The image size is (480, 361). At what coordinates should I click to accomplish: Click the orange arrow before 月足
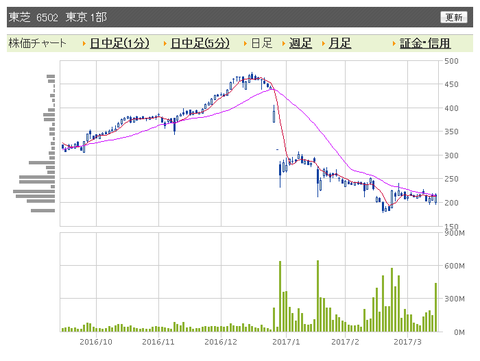click(x=323, y=44)
